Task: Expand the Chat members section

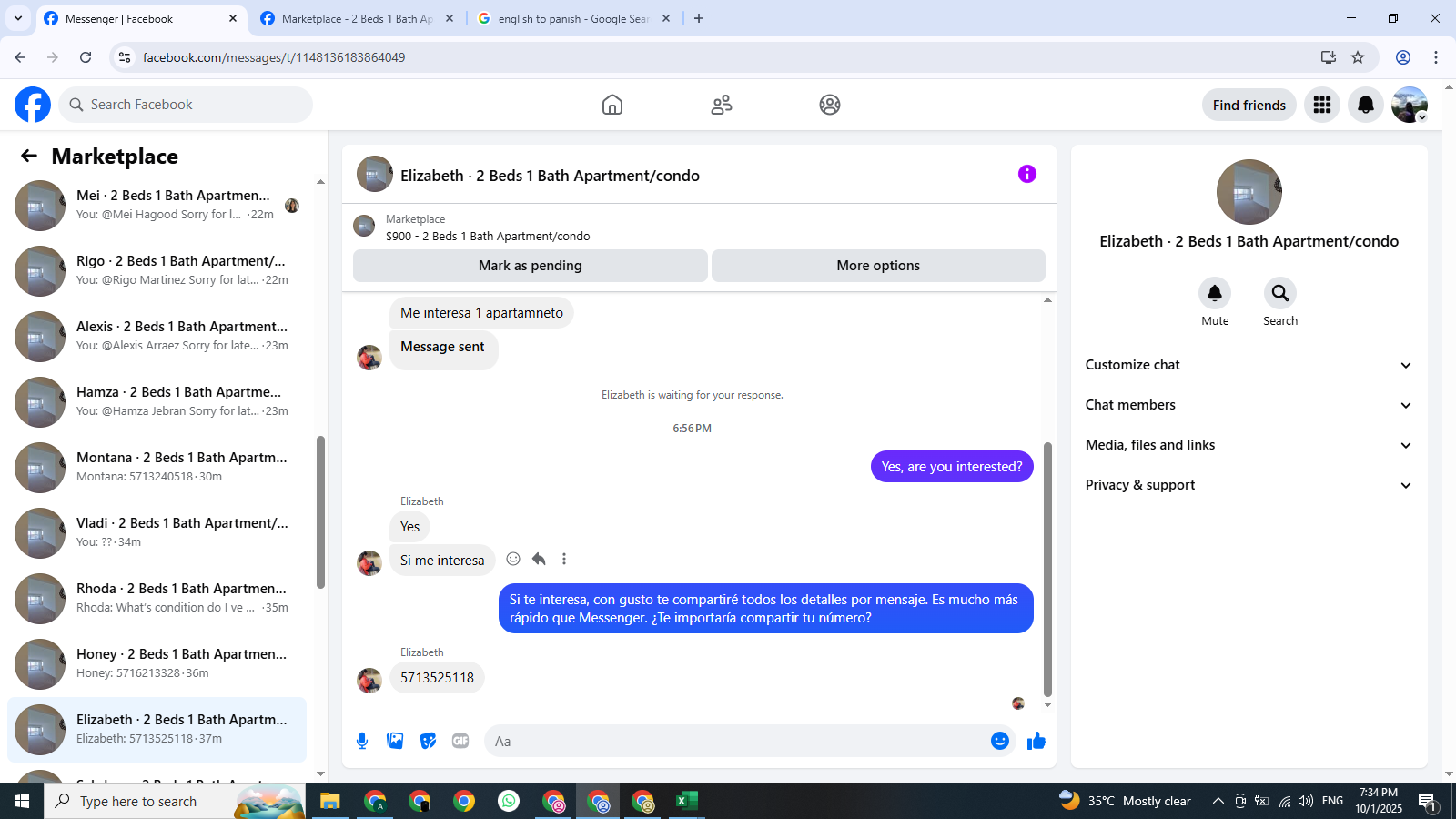Action: [1249, 405]
